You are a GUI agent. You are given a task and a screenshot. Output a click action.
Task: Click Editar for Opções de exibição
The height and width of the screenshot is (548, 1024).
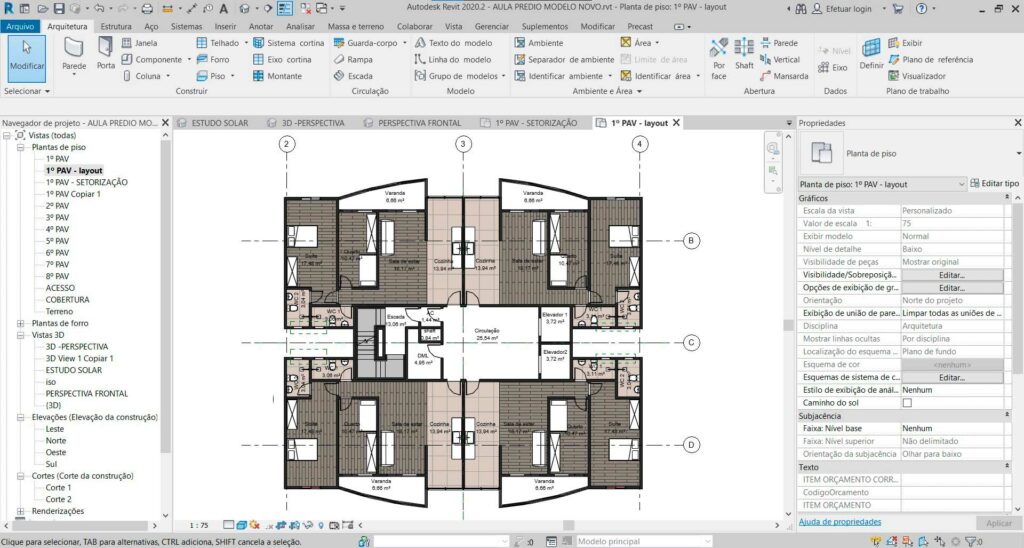point(952,288)
